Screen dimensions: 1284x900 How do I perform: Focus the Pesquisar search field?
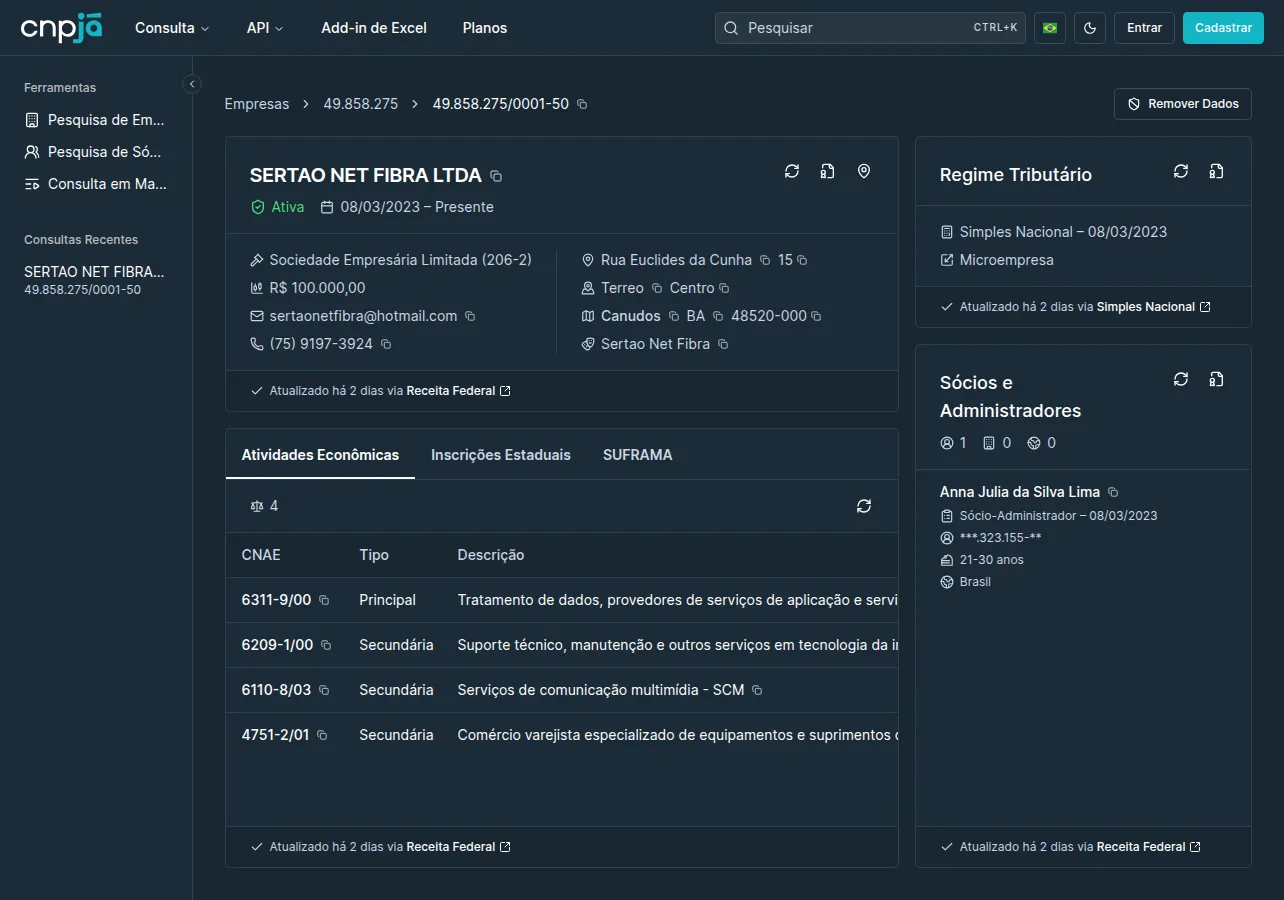coord(870,28)
